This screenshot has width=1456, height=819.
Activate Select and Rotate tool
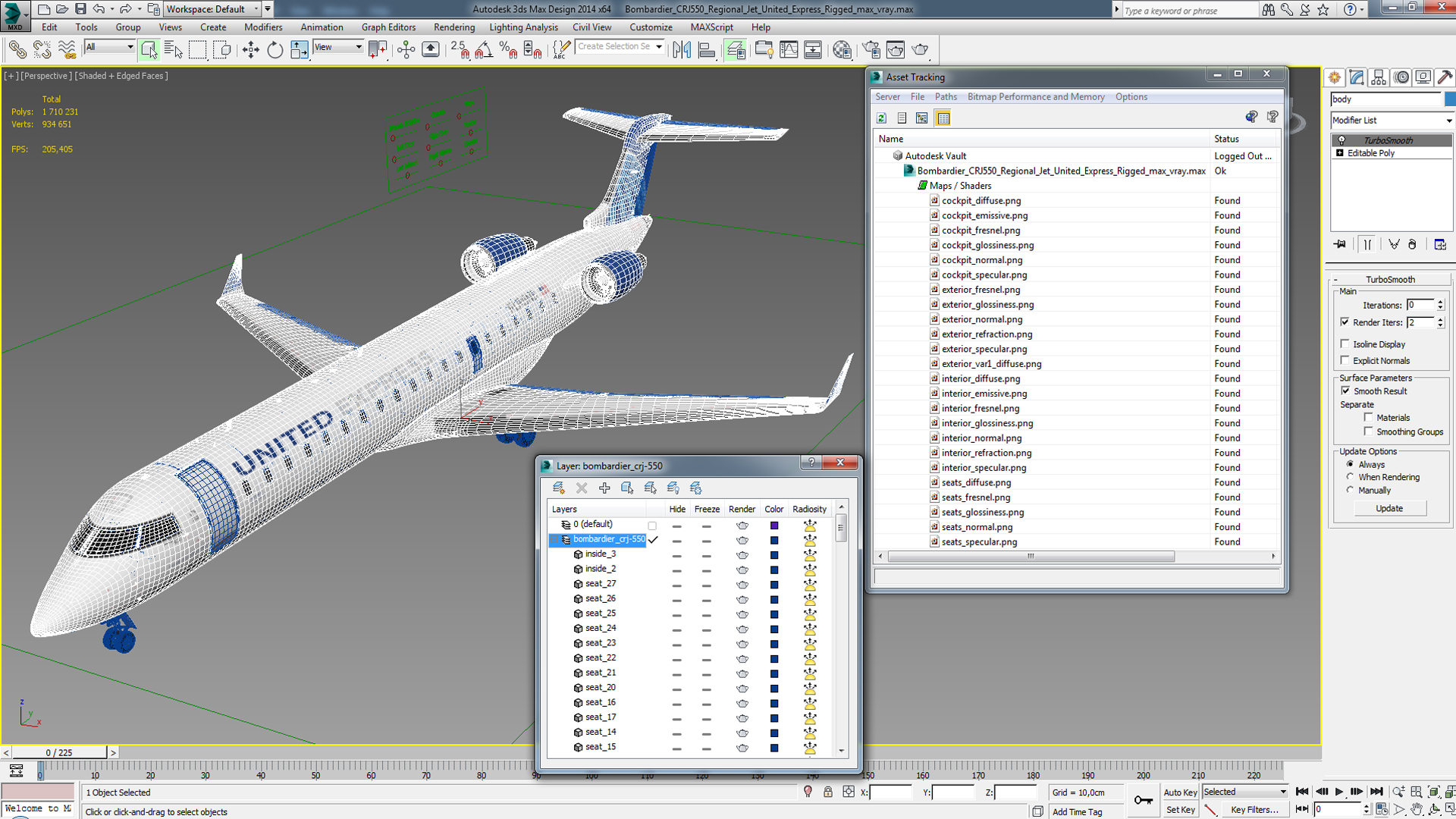pos(275,50)
